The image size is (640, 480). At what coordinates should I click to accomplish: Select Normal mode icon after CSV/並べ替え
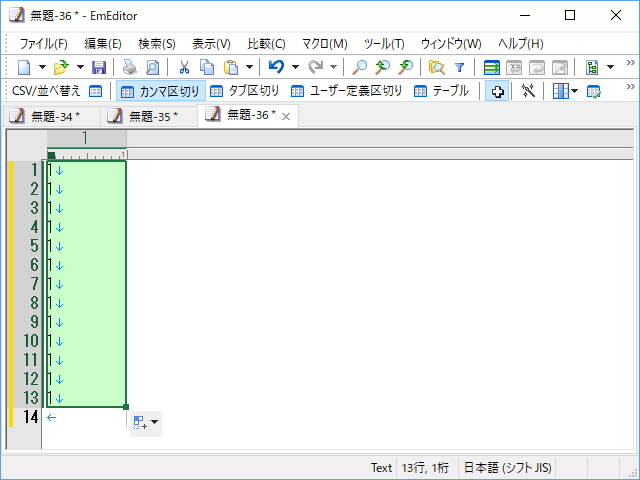(96, 91)
